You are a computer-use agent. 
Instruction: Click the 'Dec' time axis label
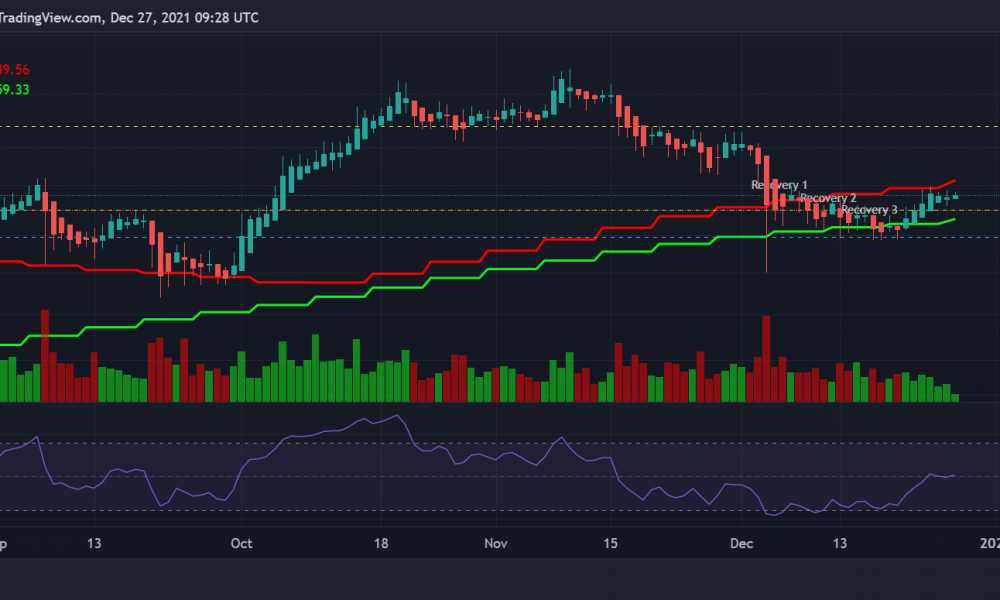point(741,543)
